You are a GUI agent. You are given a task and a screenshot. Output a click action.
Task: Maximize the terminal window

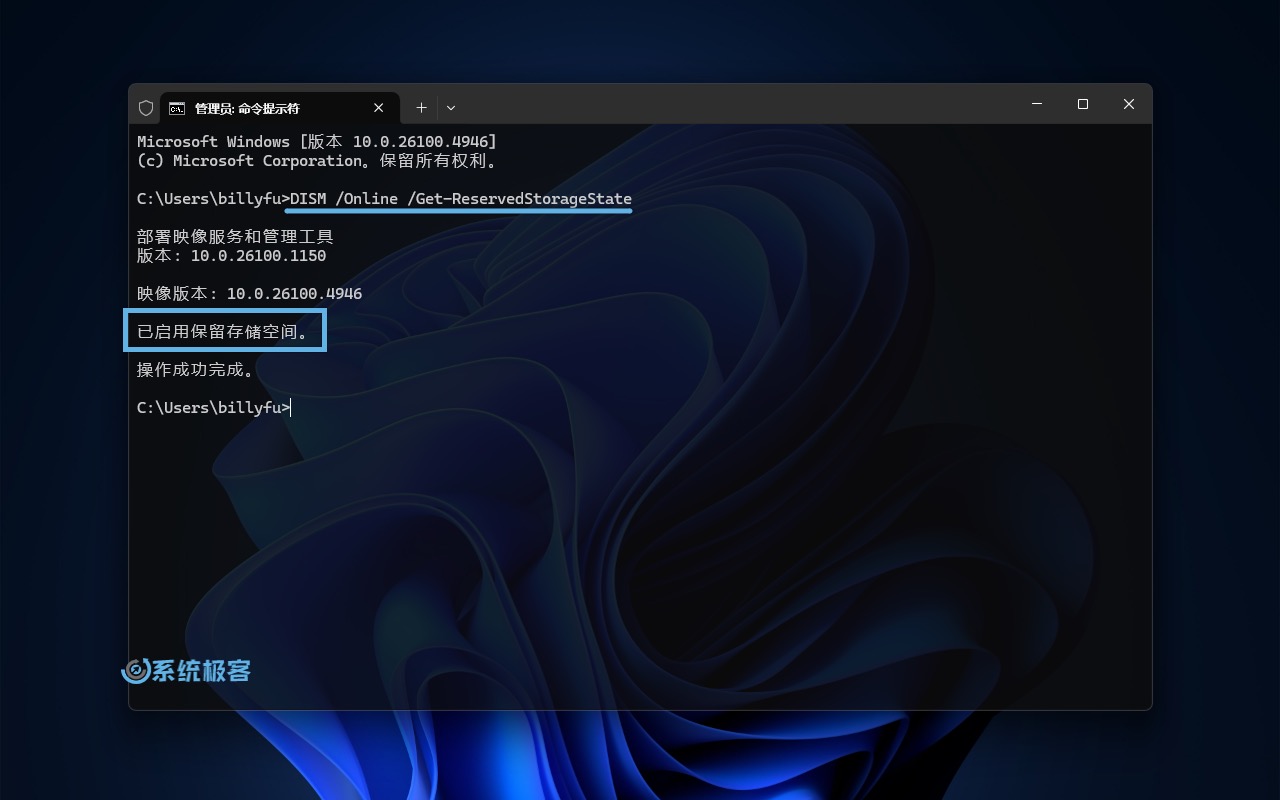pos(1083,104)
